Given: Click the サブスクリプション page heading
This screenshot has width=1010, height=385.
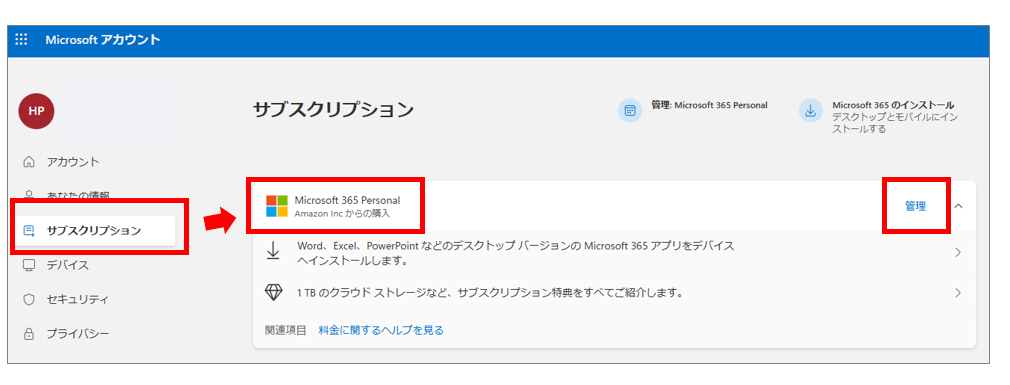Looking at the screenshot, I should click(333, 109).
